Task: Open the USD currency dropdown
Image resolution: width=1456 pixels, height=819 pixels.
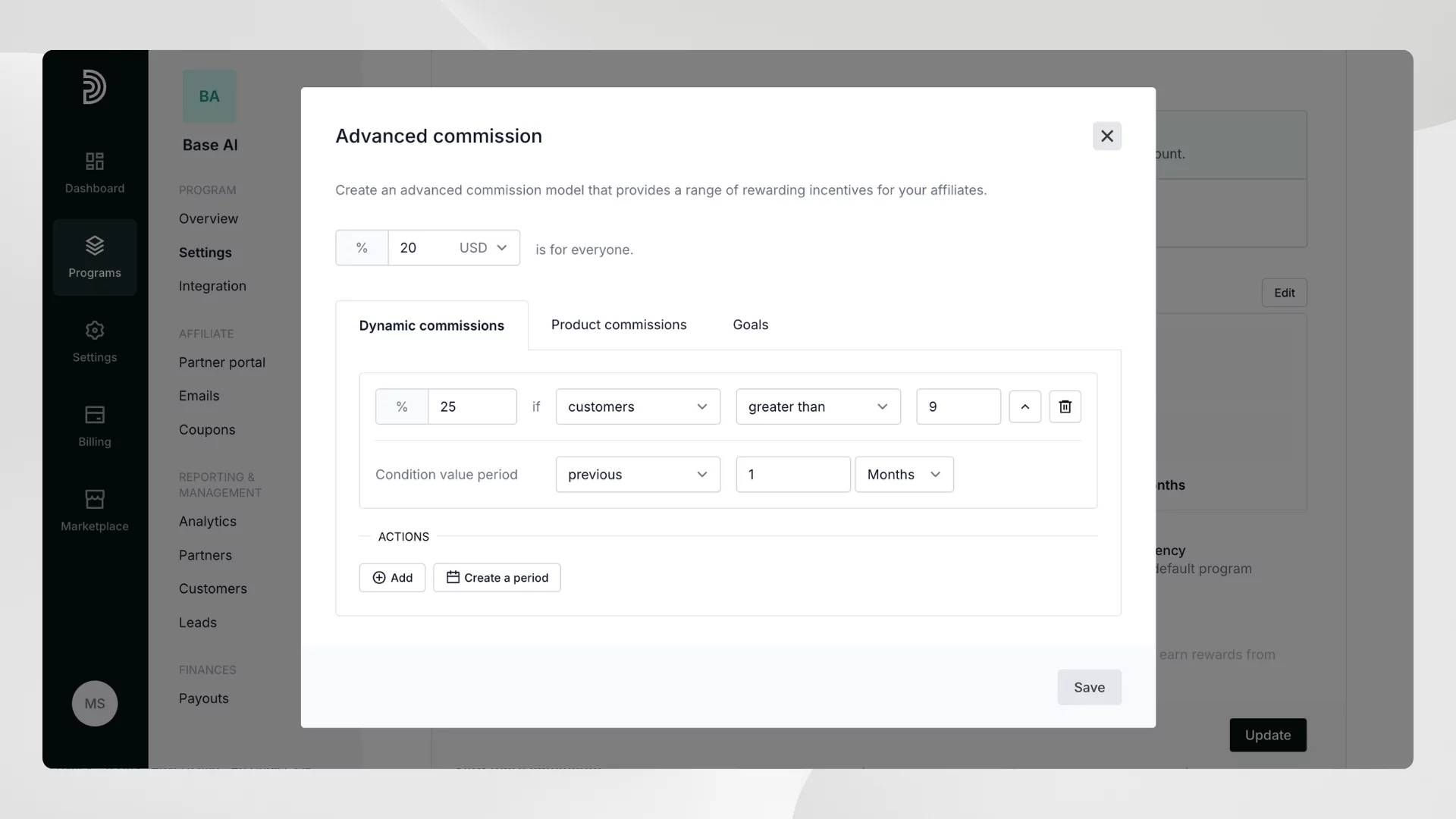Action: tap(483, 248)
